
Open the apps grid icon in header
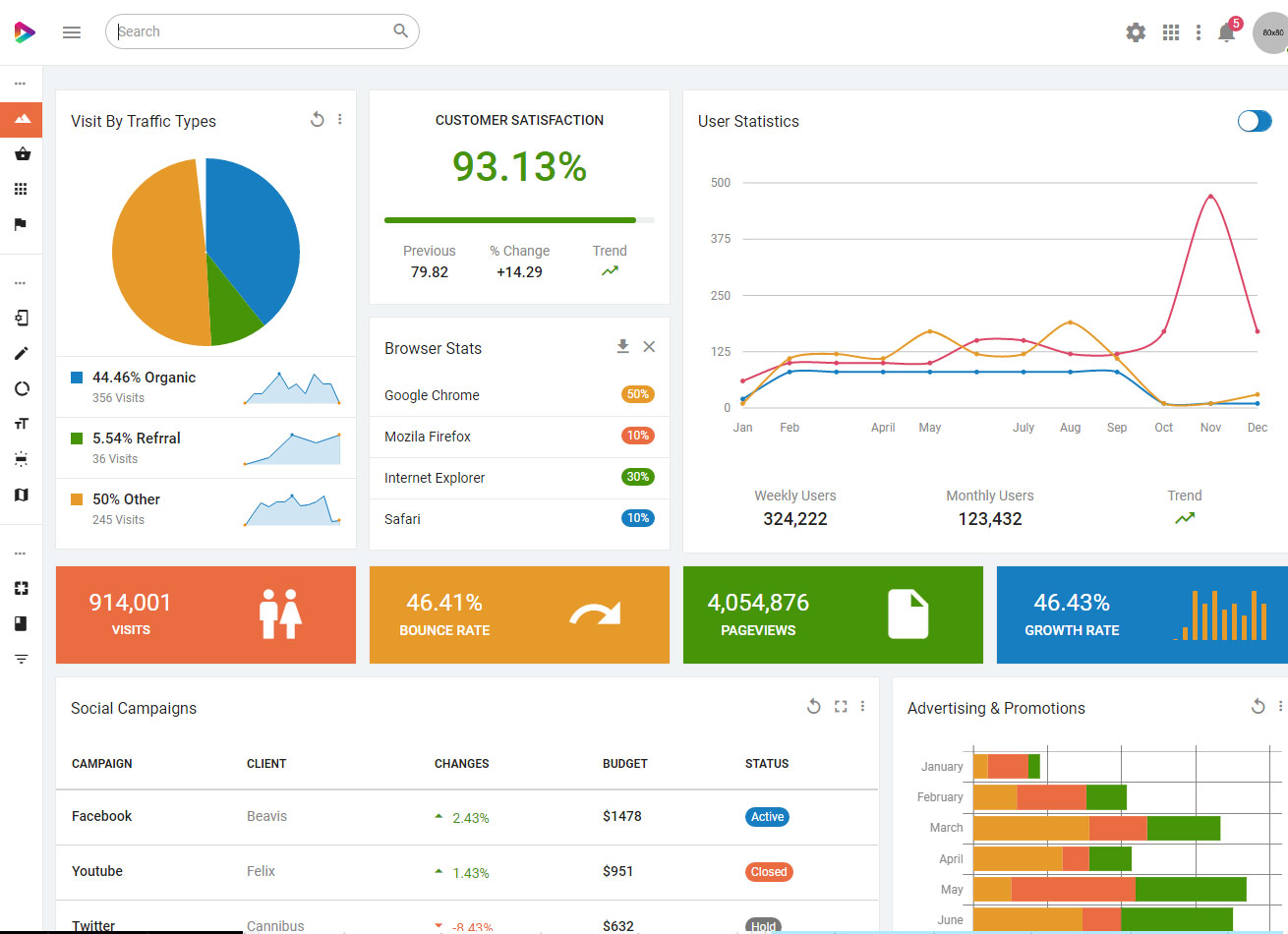pos(1170,32)
